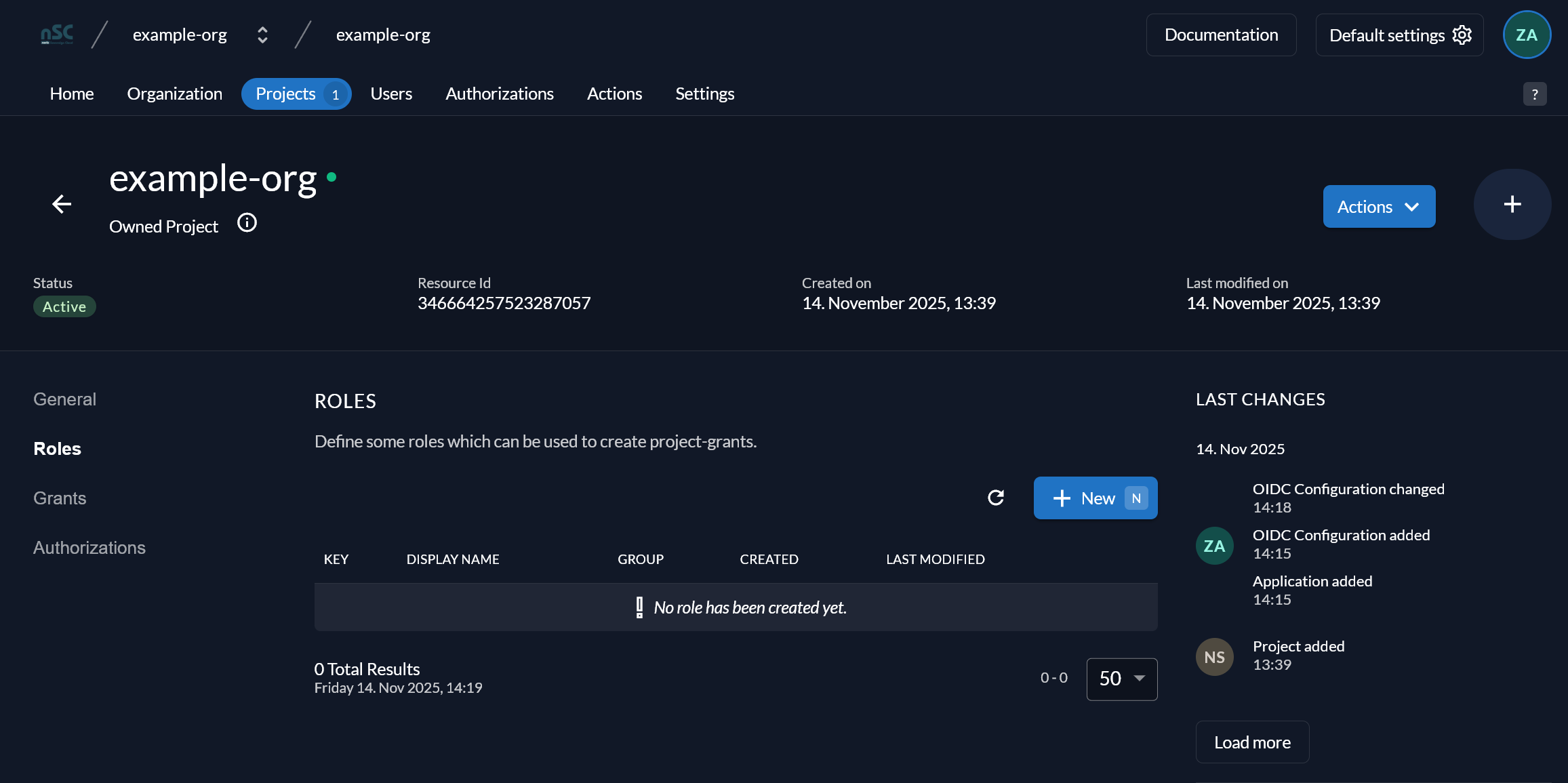Viewport: 1568px width, 783px height.
Task: Click Load more under last changes
Action: (x=1252, y=742)
